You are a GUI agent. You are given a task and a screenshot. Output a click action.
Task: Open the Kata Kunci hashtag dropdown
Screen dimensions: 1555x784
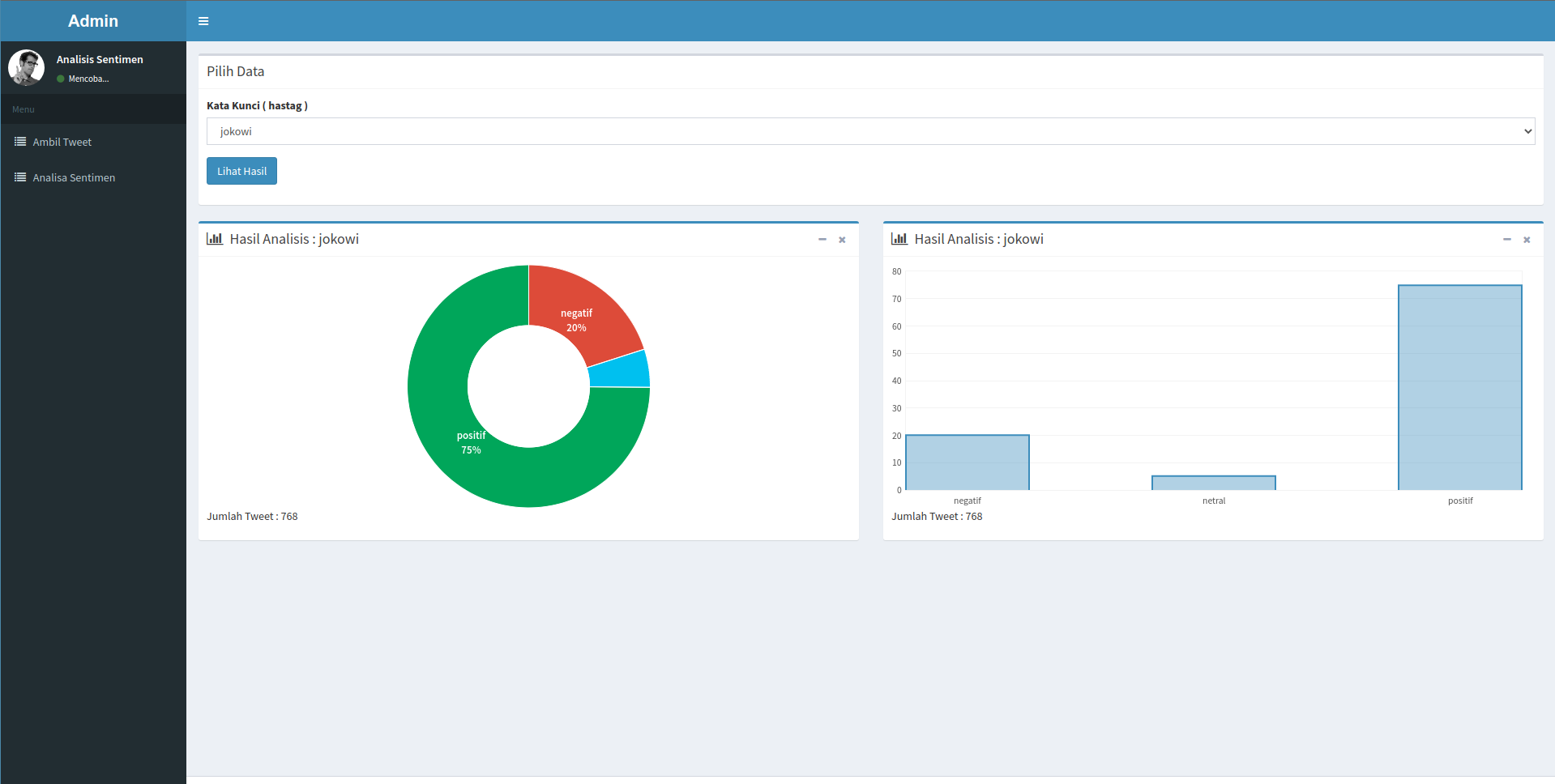coord(870,131)
